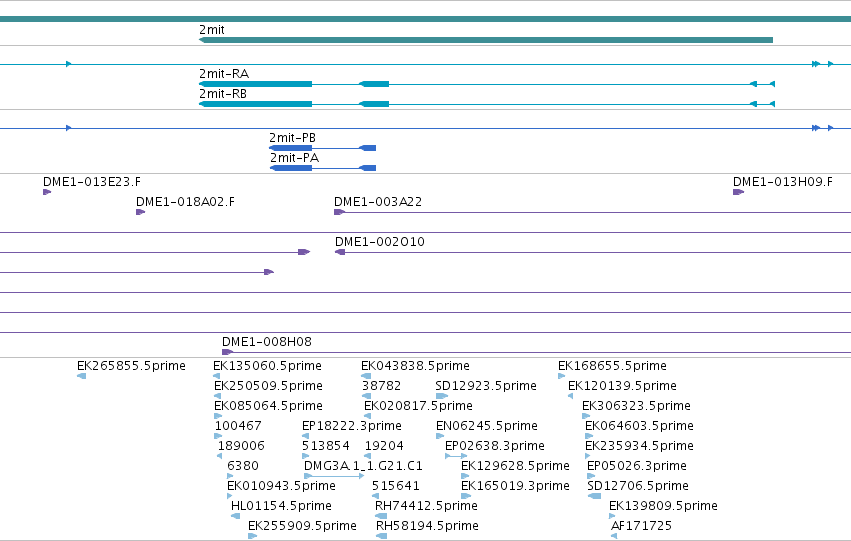Image resolution: width=851 pixels, height=541 pixels.
Task: Click the RH58194.5prime EST marker
Action: click(x=382, y=536)
